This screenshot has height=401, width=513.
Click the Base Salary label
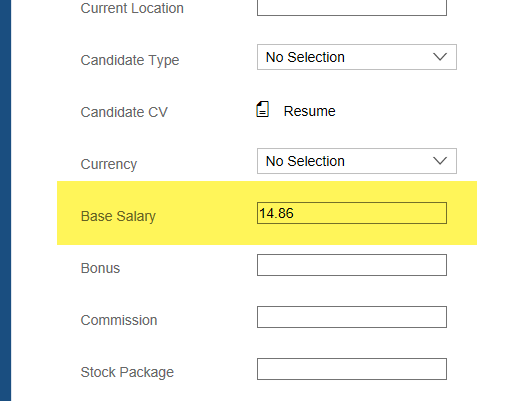pyautogui.click(x=118, y=216)
